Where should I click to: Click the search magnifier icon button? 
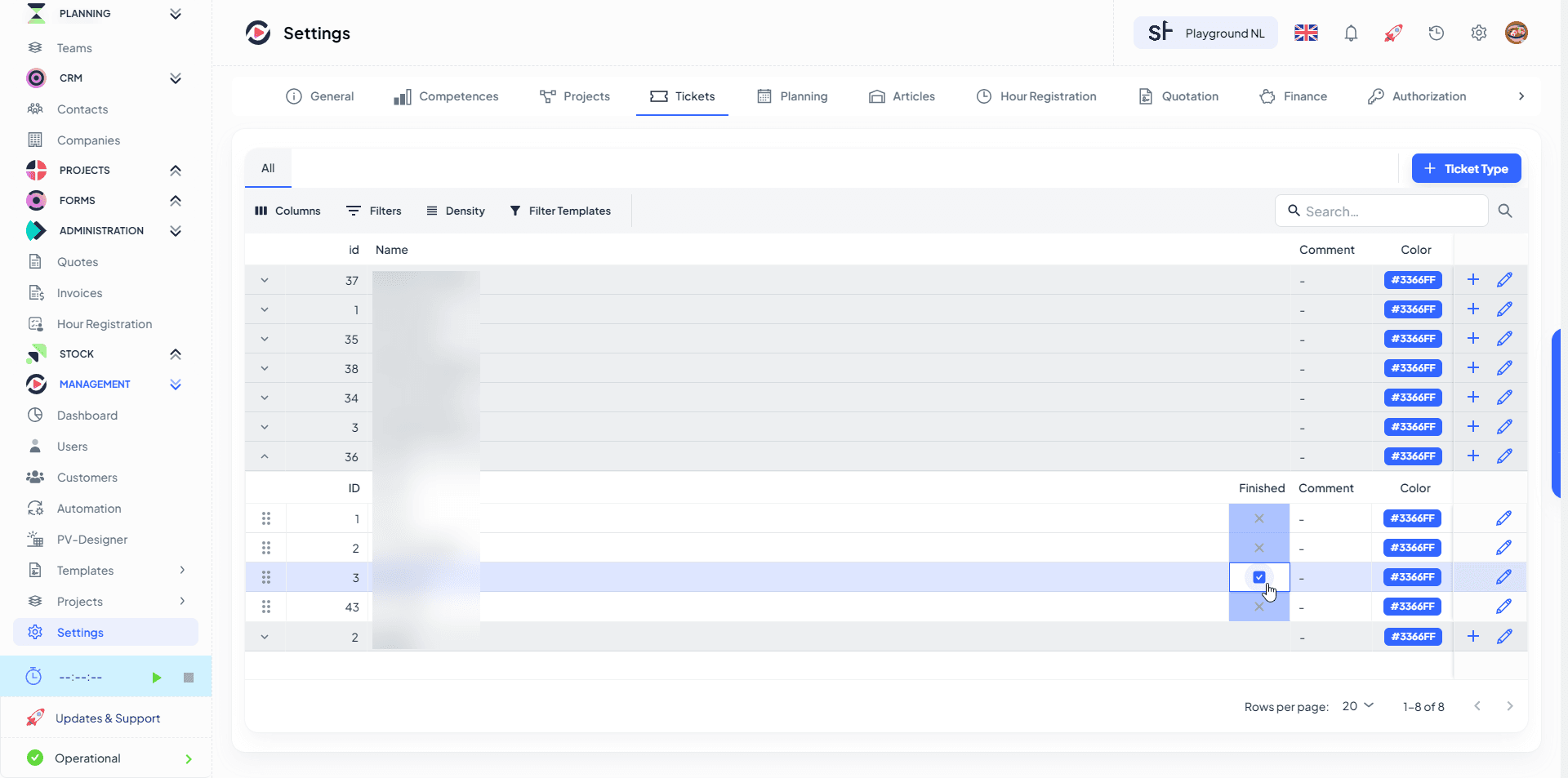[1504, 211]
